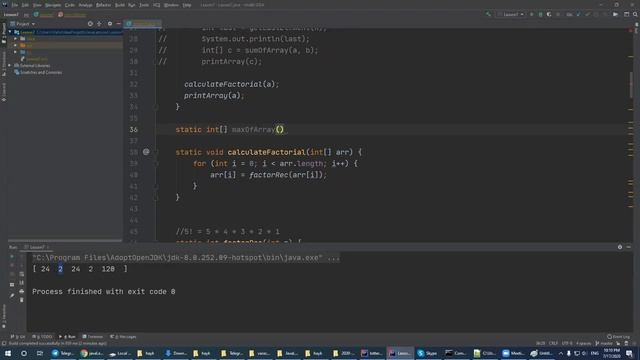
Task: Open Skype from the taskbar
Action: 427,353
